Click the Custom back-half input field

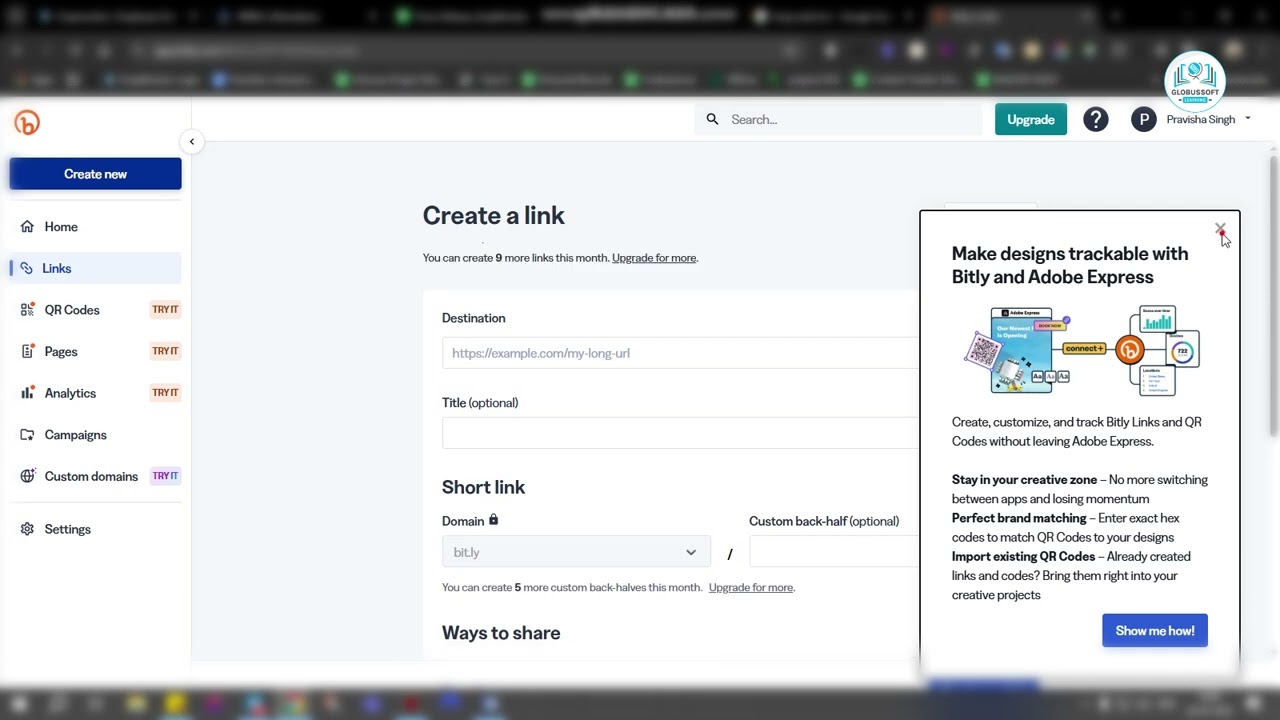pyautogui.click(x=833, y=552)
